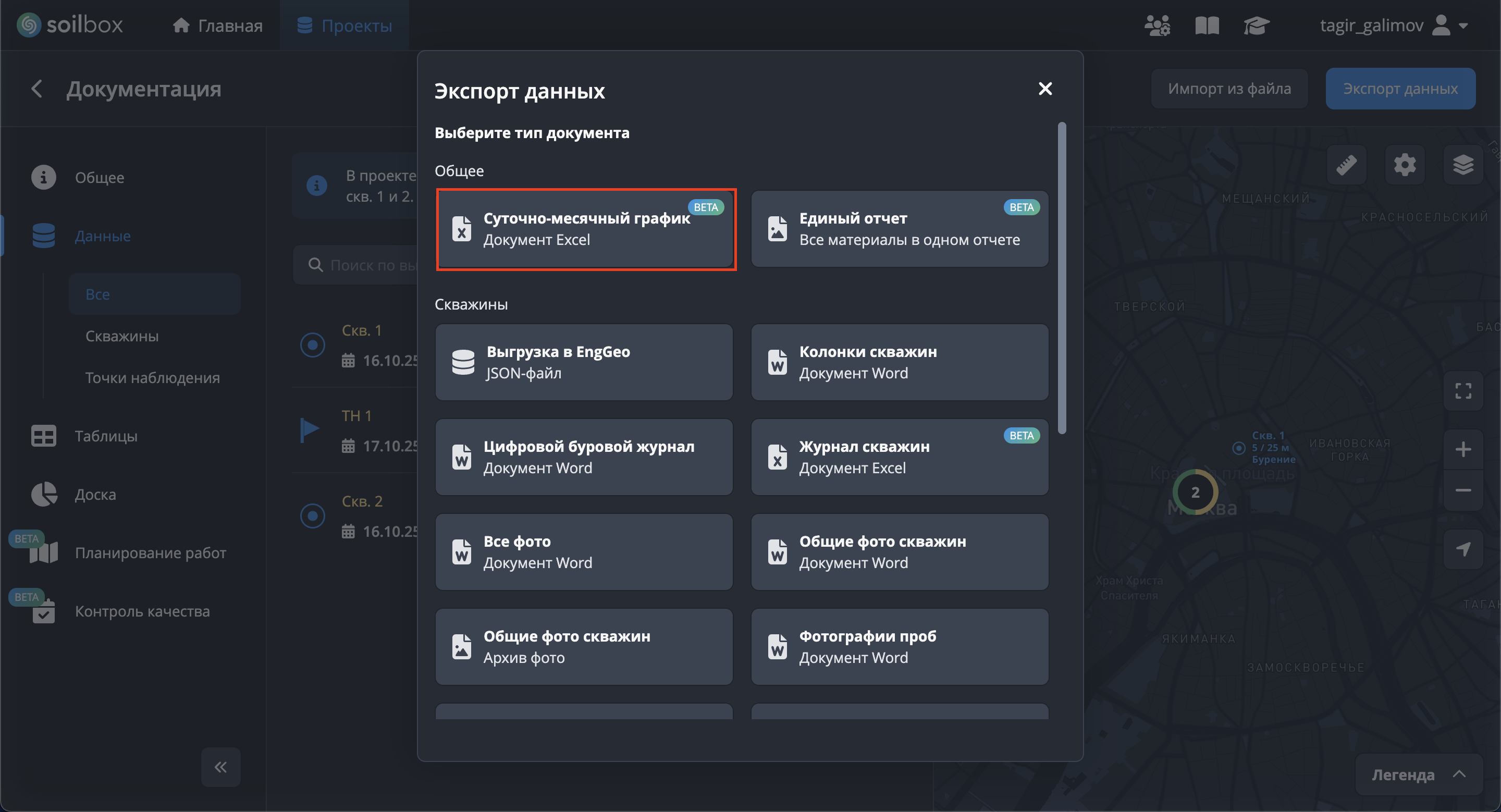This screenshot has height=812, width=1501.
Task: Open map settings gear icon
Action: point(1404,165)
